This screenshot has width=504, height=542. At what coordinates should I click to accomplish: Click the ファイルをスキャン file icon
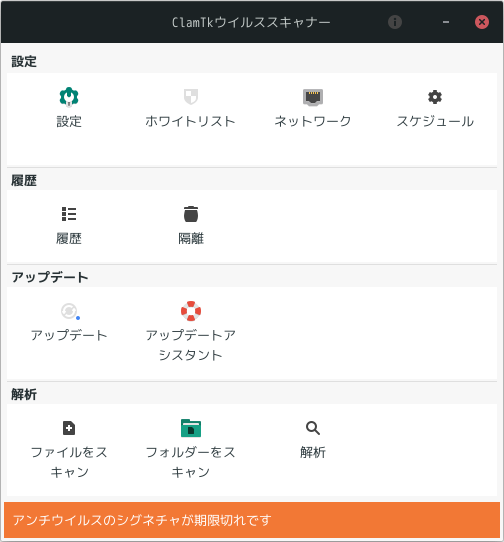point(69,428)
